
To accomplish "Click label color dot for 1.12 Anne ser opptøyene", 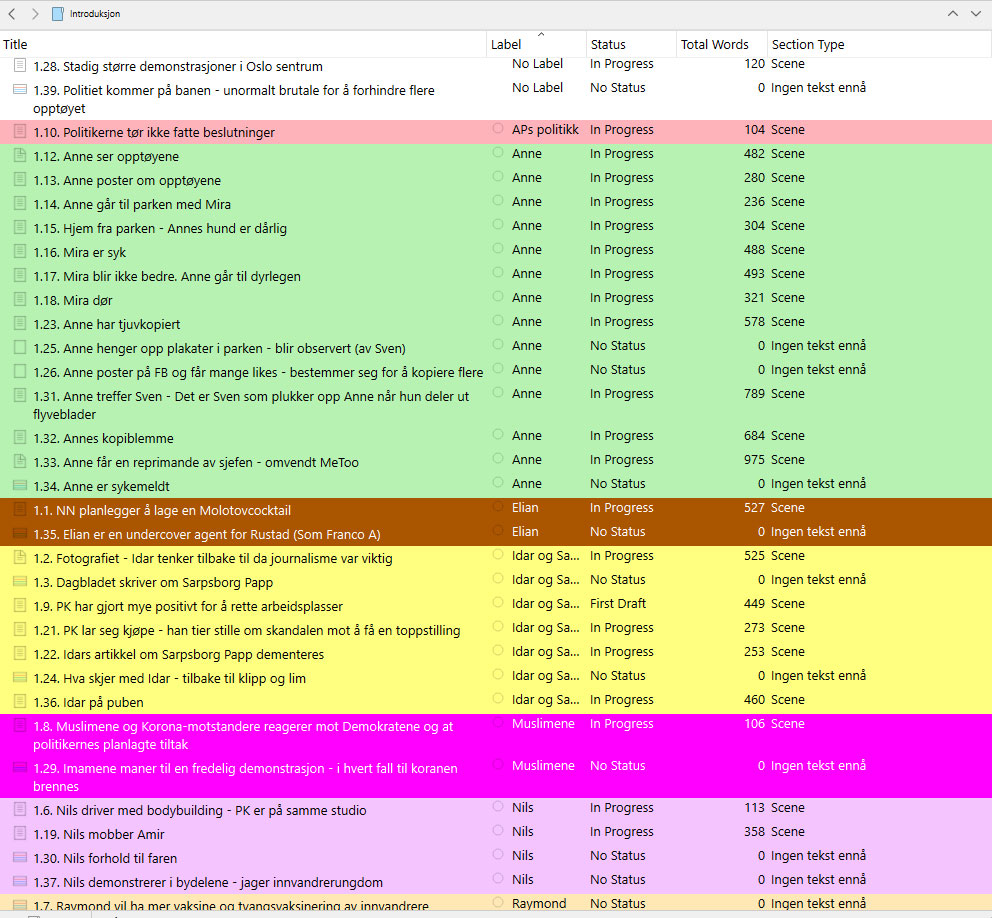I will point(499,152).
